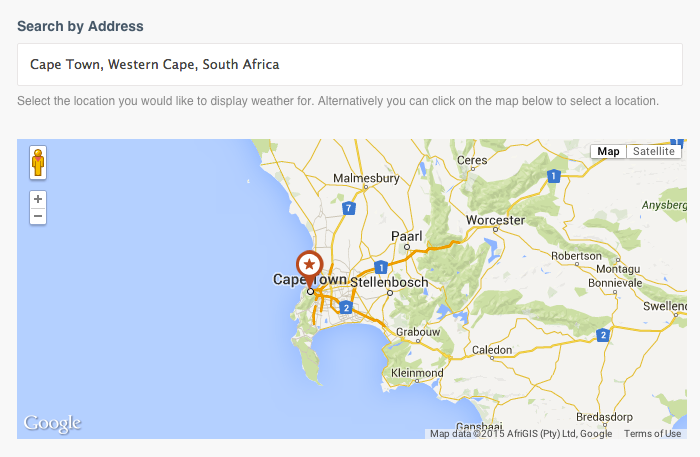The height and width of the screenshot is (457, 700).
Task: Zoom out of the map
Action: (x=38, y=216)
